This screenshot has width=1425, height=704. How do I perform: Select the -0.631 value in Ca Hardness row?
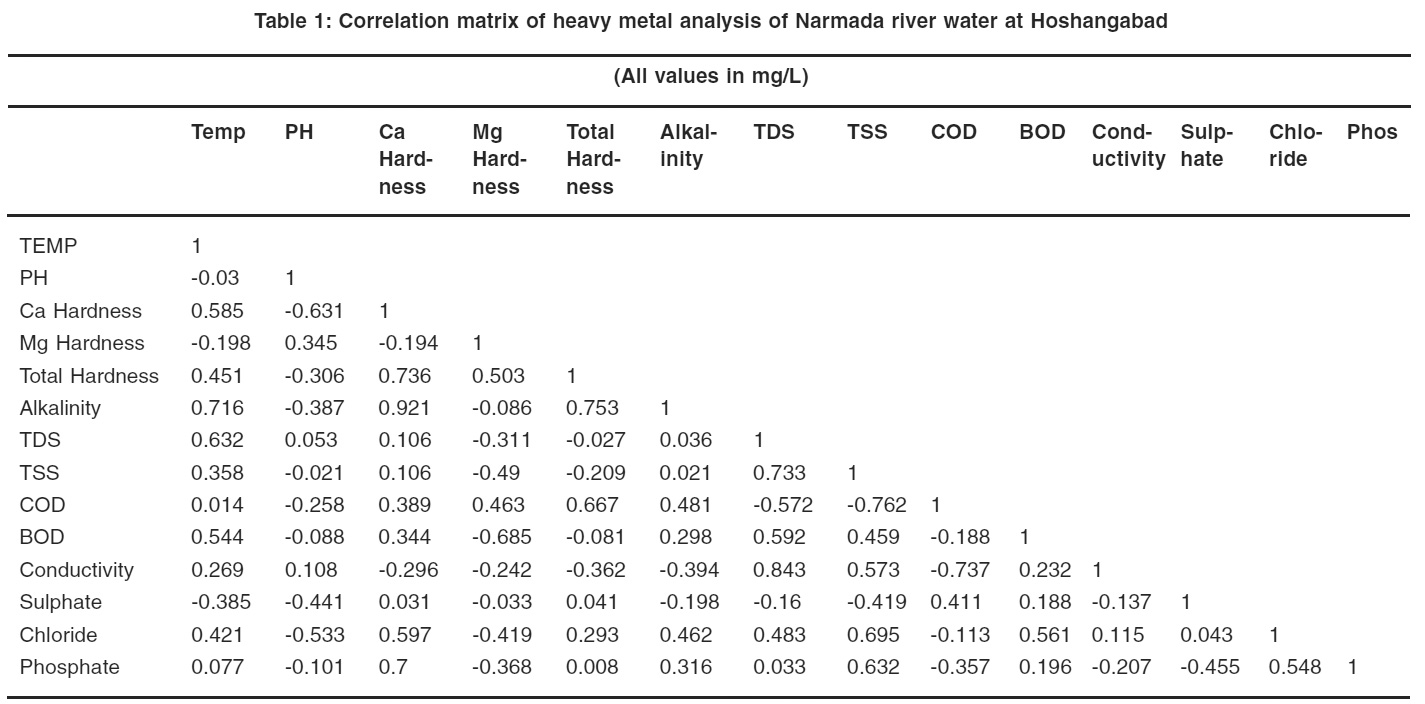(x=313, y=311)
